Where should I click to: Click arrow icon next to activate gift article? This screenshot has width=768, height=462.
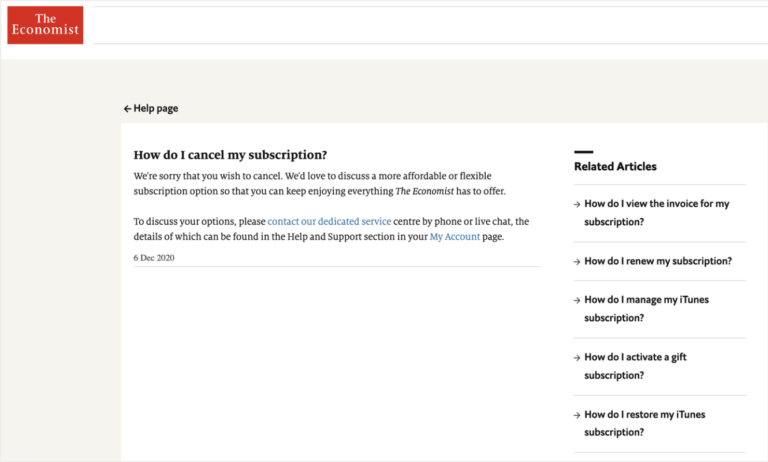(577, 358)
